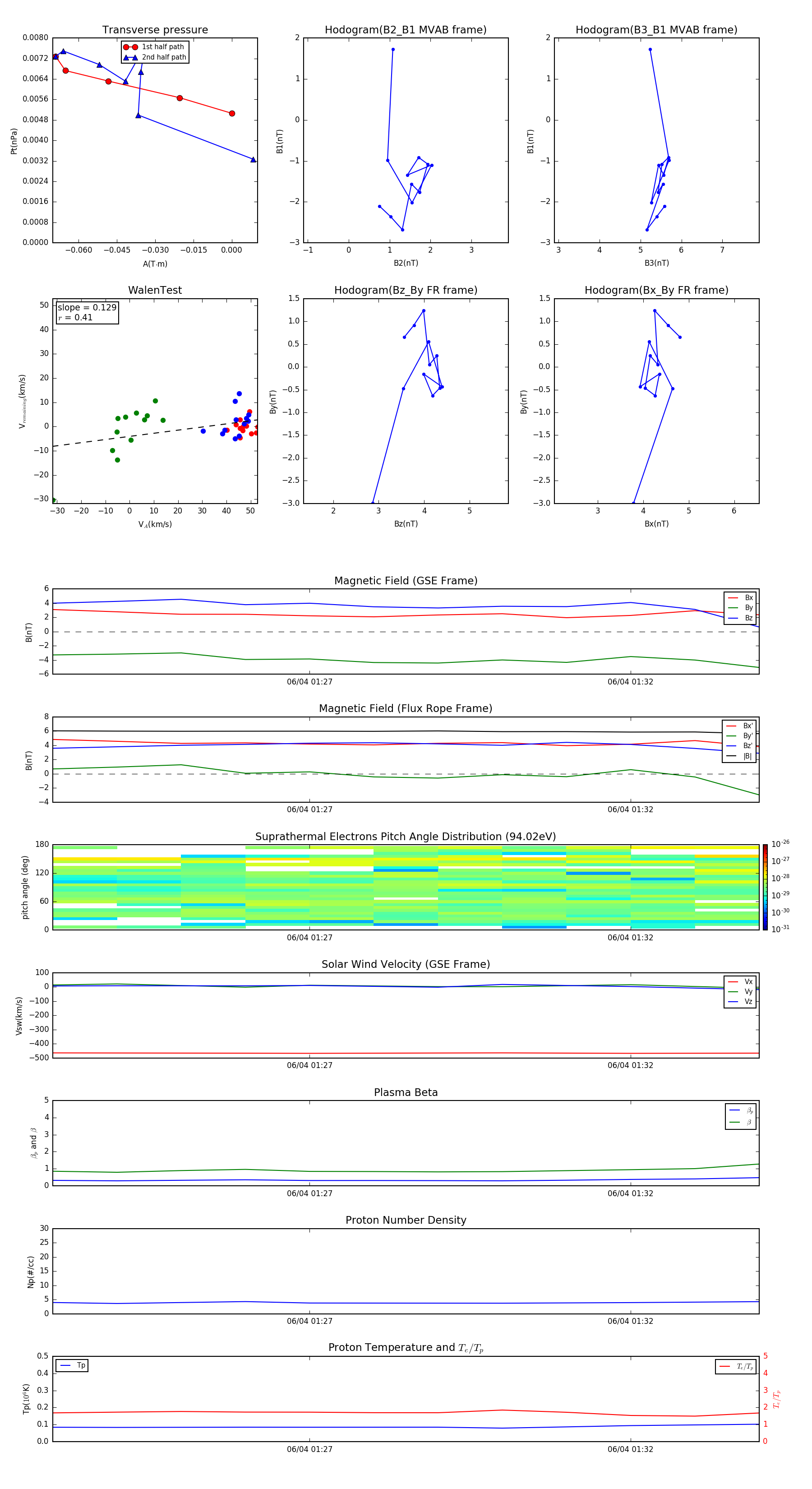Click the 'Transverse pressure' plot title
Image resolution: width=812 pixels, height=1489 pixels.
pyautogui.click(x=155, y=30)
